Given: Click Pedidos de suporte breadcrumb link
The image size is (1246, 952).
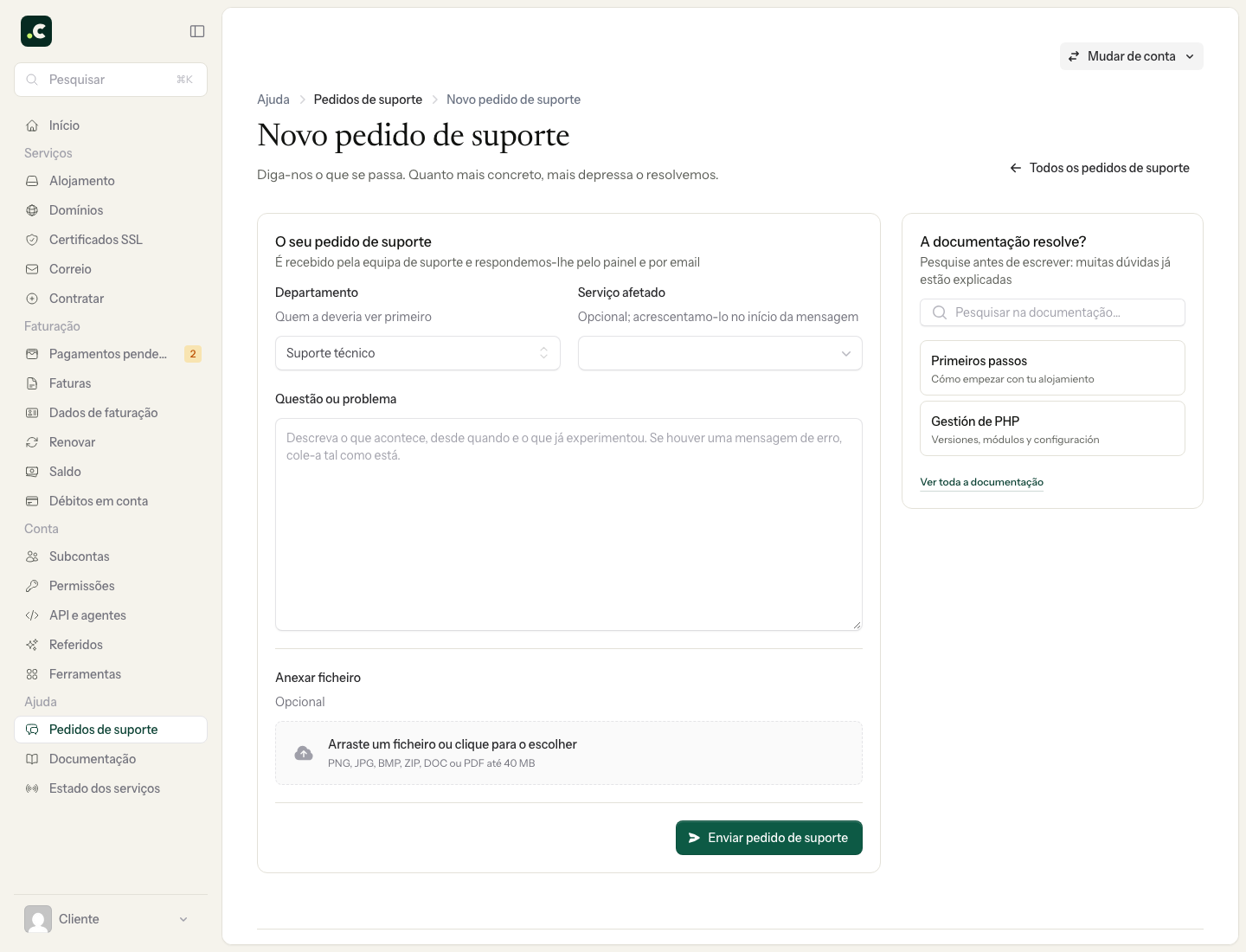Looking at the screenshot, I should pyautogui.click(x=368, y=100).
